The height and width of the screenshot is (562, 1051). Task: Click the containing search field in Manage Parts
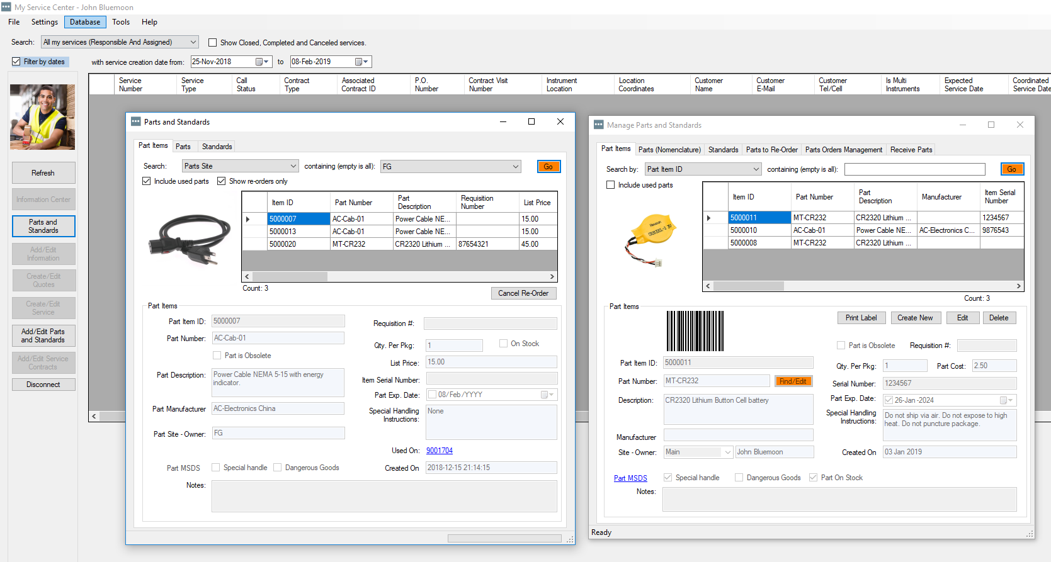click(914, 170)
